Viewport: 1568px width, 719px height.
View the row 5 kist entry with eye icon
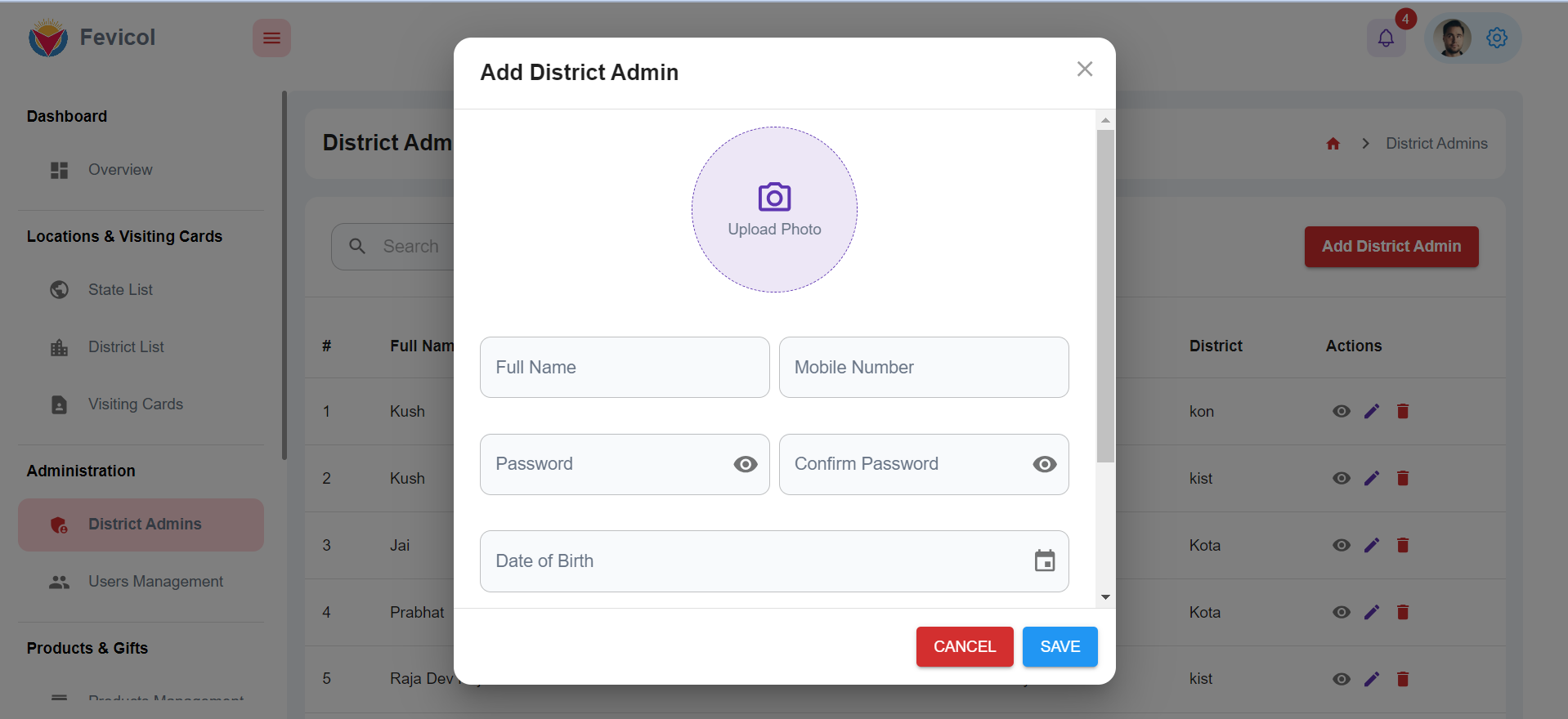pos(1341,679)
